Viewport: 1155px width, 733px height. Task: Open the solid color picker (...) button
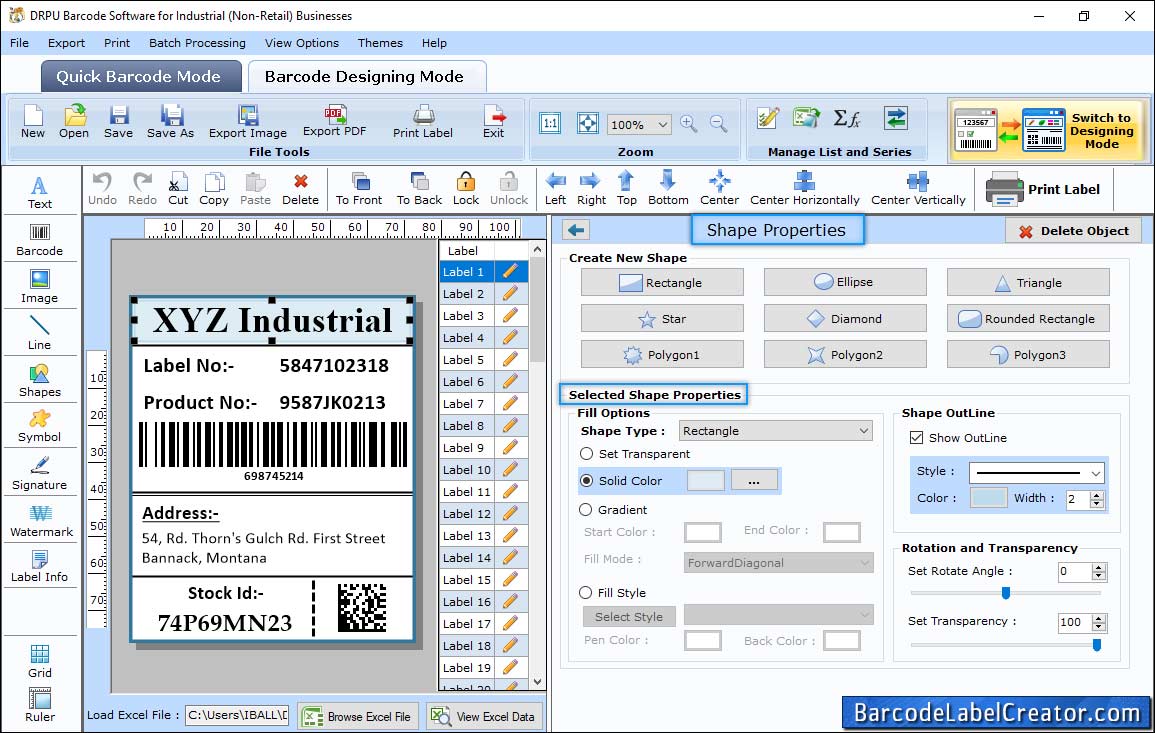point(754,480)
